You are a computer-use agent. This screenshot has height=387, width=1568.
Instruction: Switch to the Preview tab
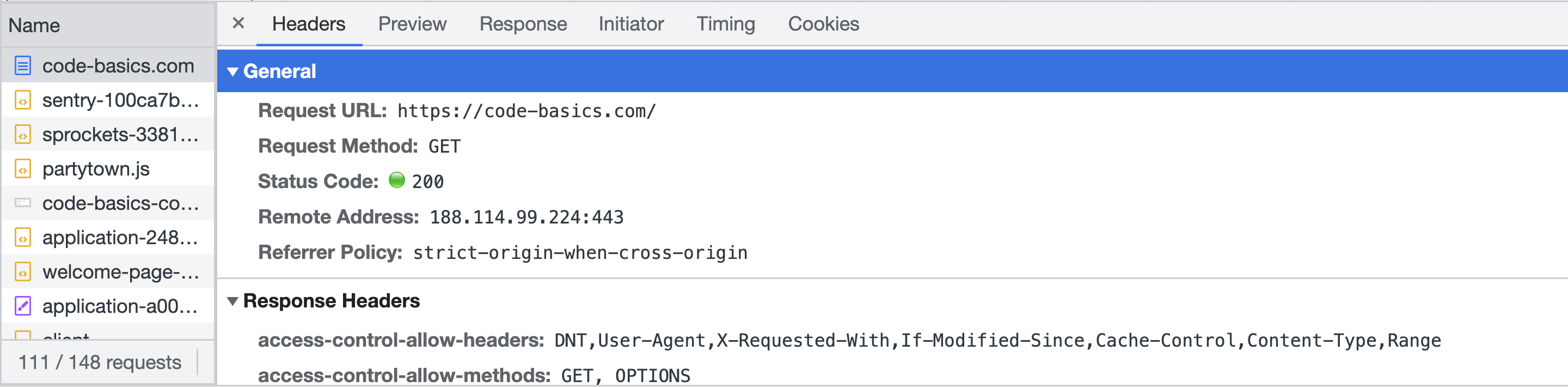[412, 24]
